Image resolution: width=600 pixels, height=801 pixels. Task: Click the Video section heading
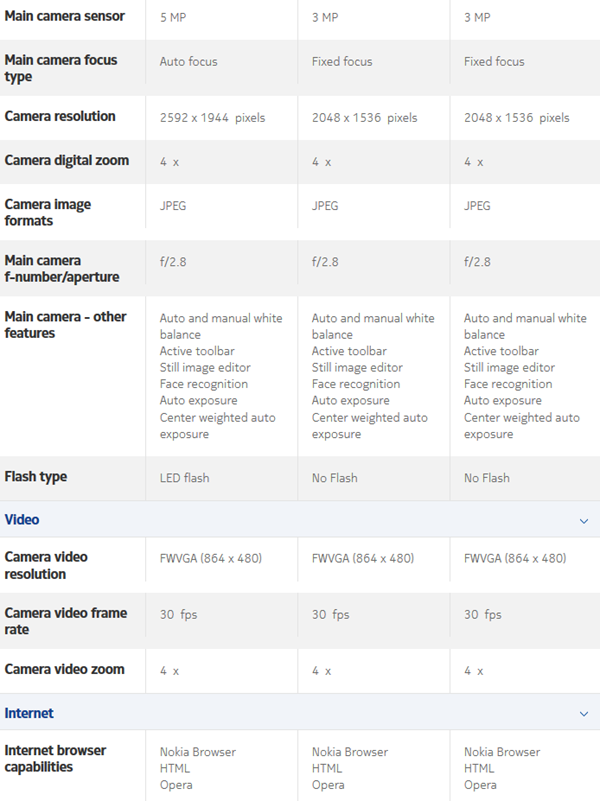click(x=23, y=520)
